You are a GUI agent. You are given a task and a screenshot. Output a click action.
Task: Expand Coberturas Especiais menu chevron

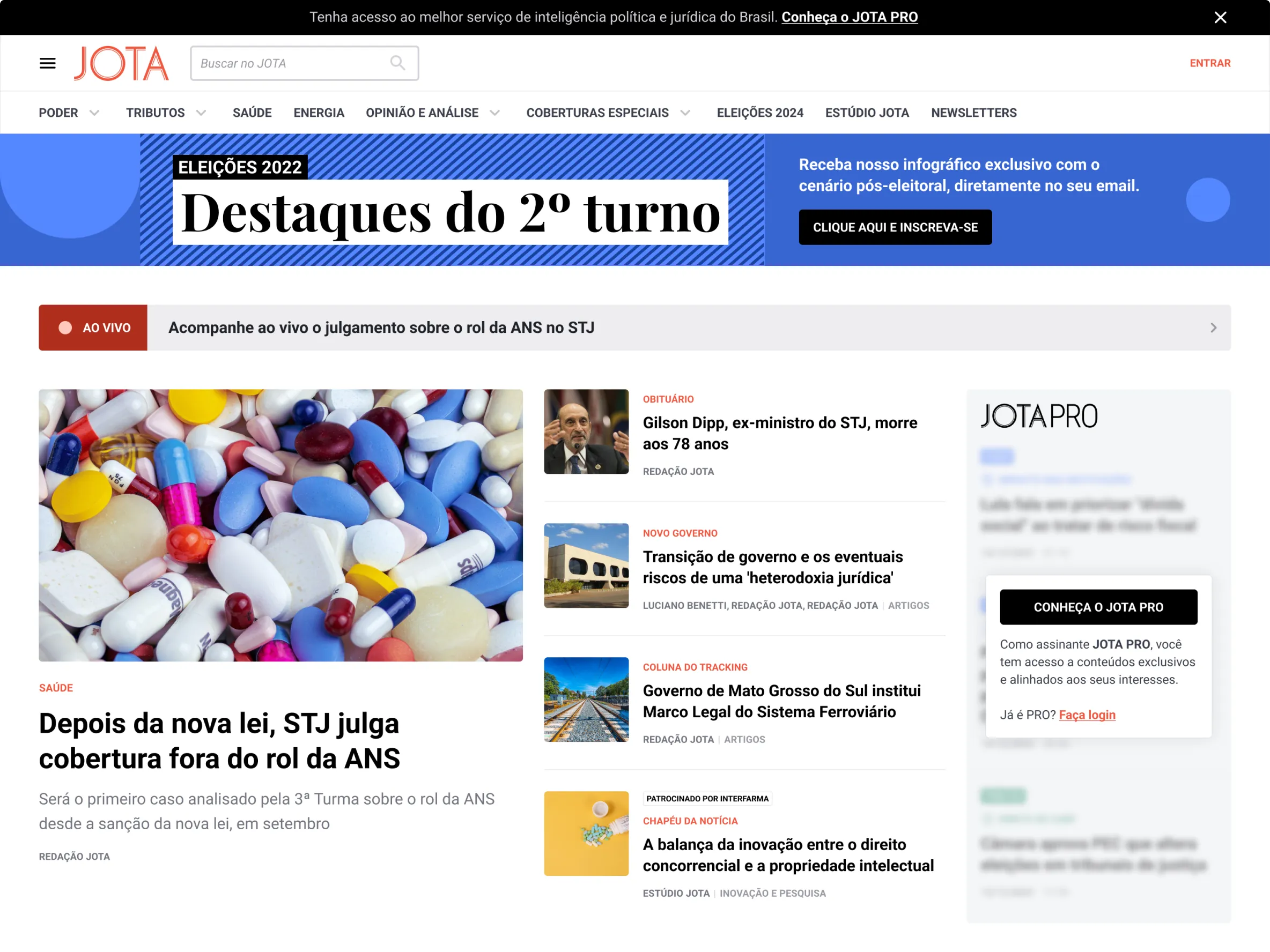pos(685,113)
